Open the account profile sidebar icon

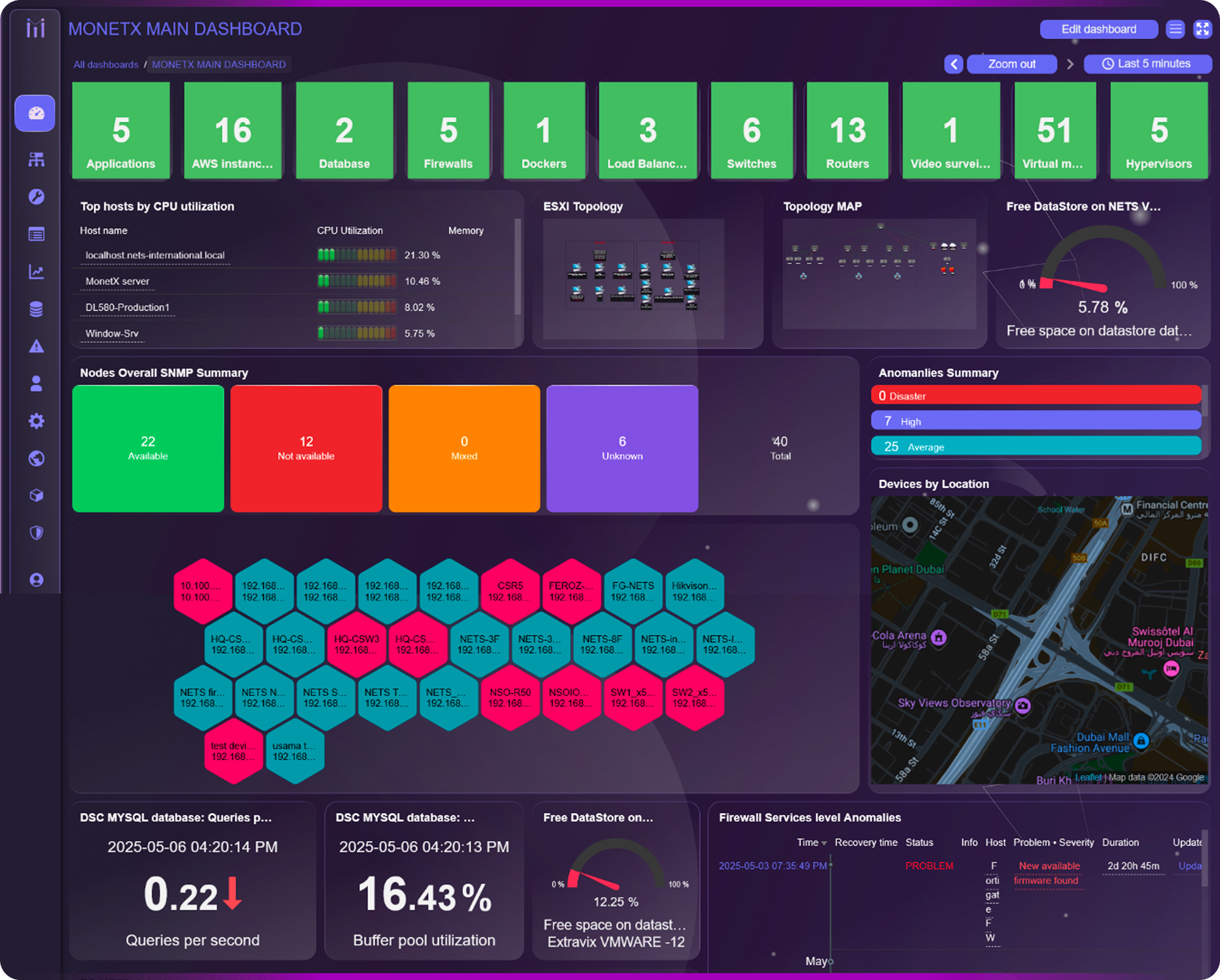36,580
